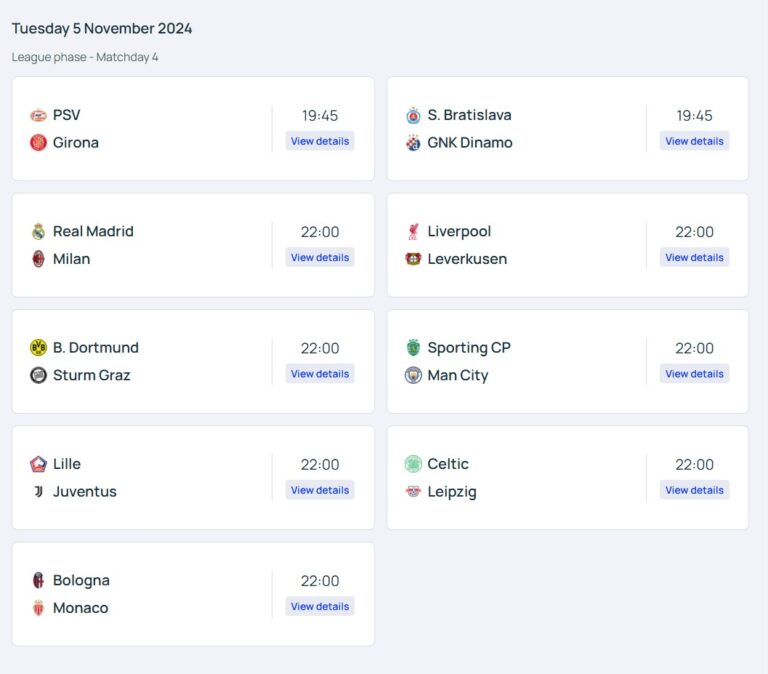Click the Real Madrid crest icon
This screenshot has height=674, width=768.
coord(39,231)
